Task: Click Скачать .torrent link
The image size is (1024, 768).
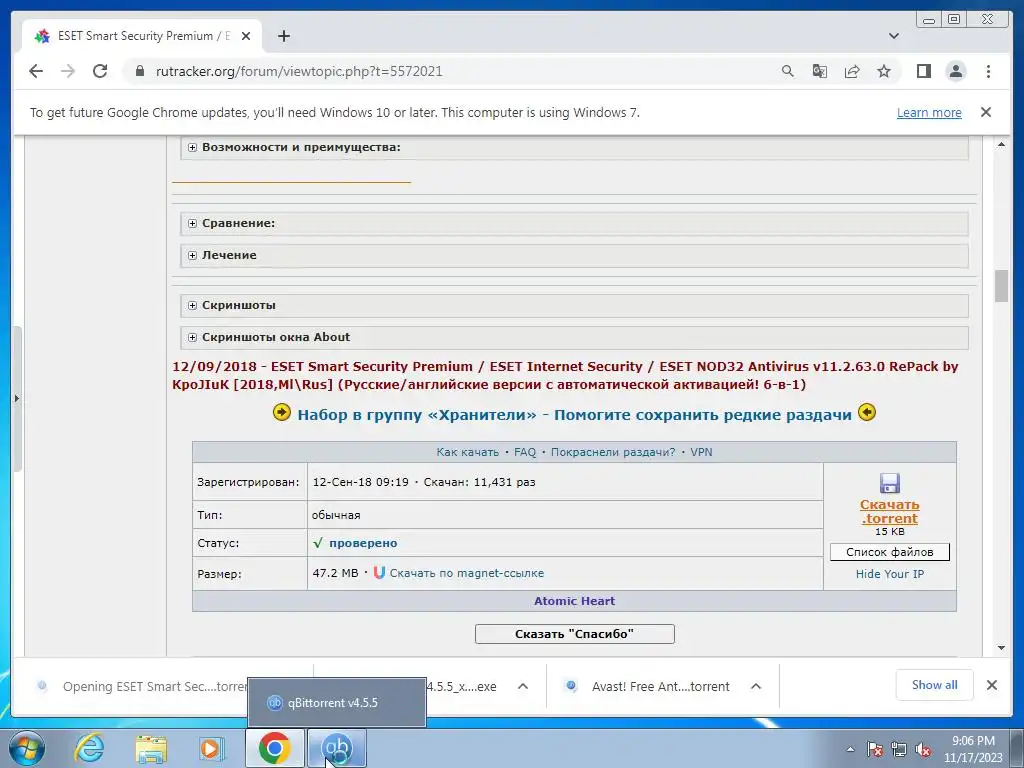Action: click(x=889, y=511)
